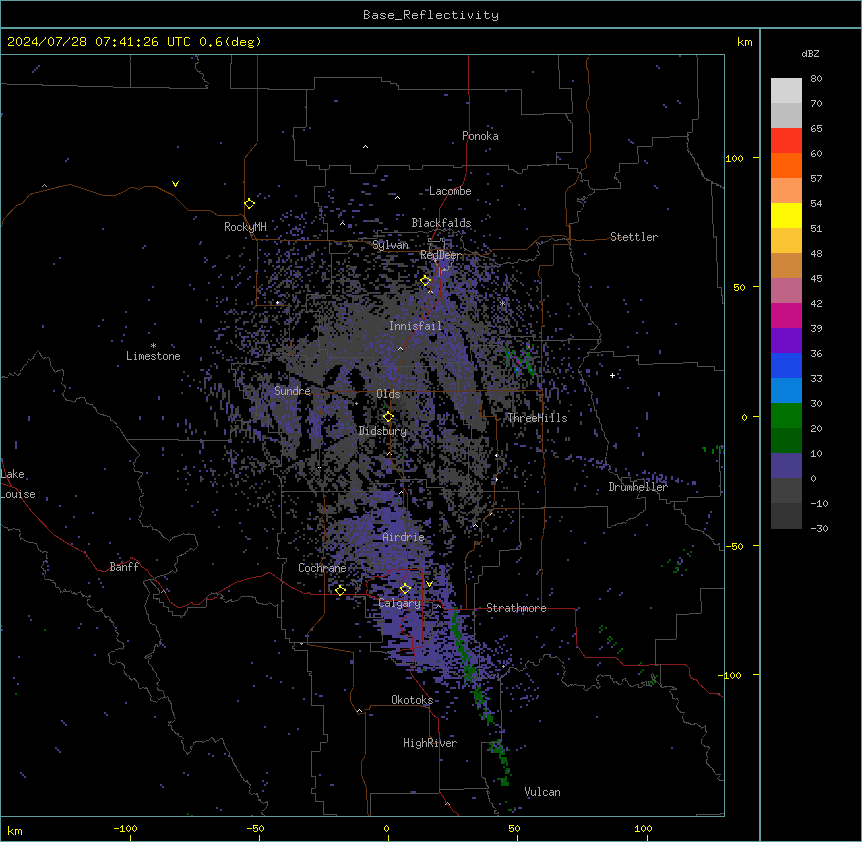Select the Strathmore label
The width and height of the screenshot is (862, 842).
pyautogui.click(x=516, y=608)
